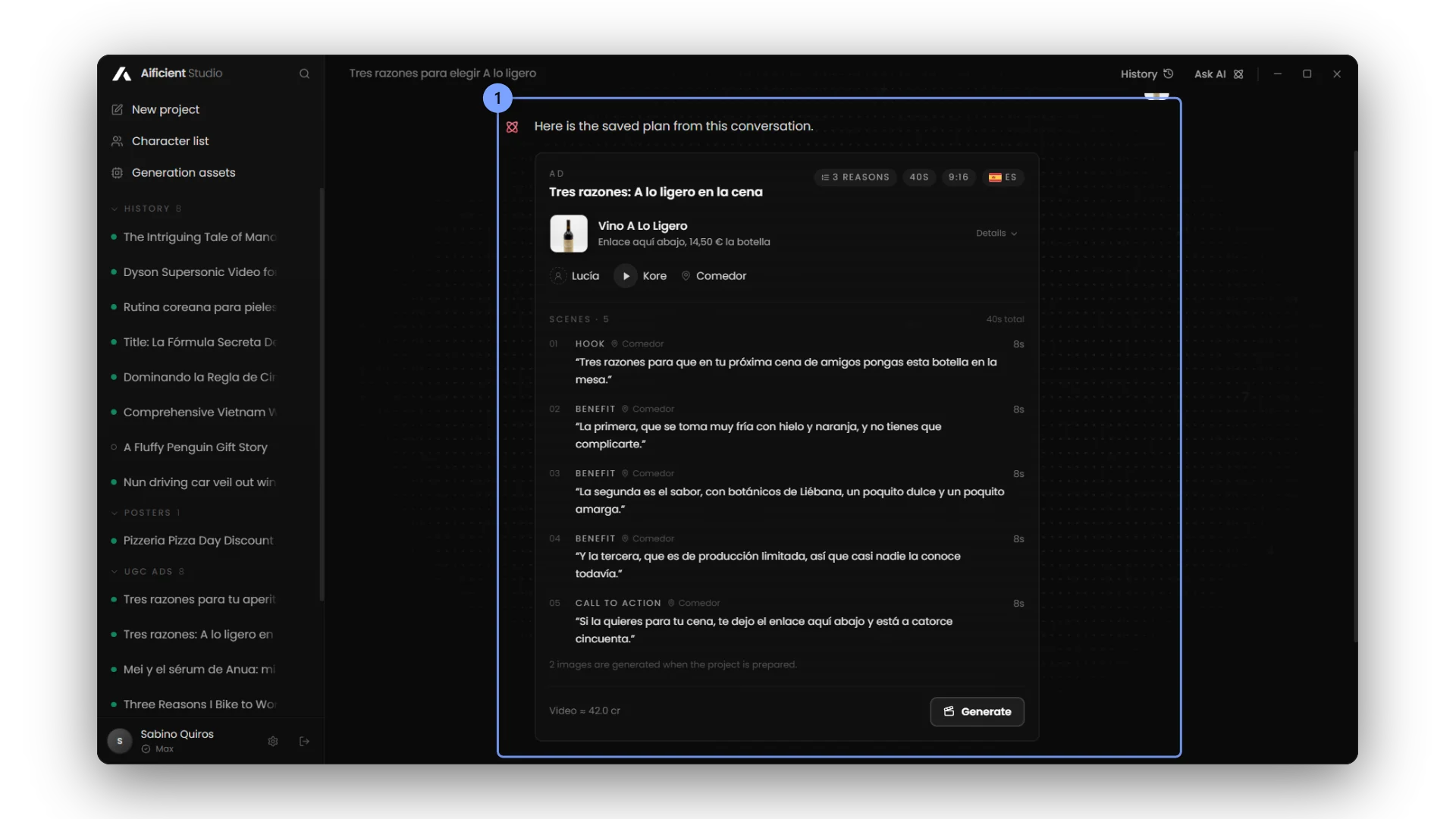Click the 3 REASONS tag
Screen dimensions: 1456x819
(855, 177)
